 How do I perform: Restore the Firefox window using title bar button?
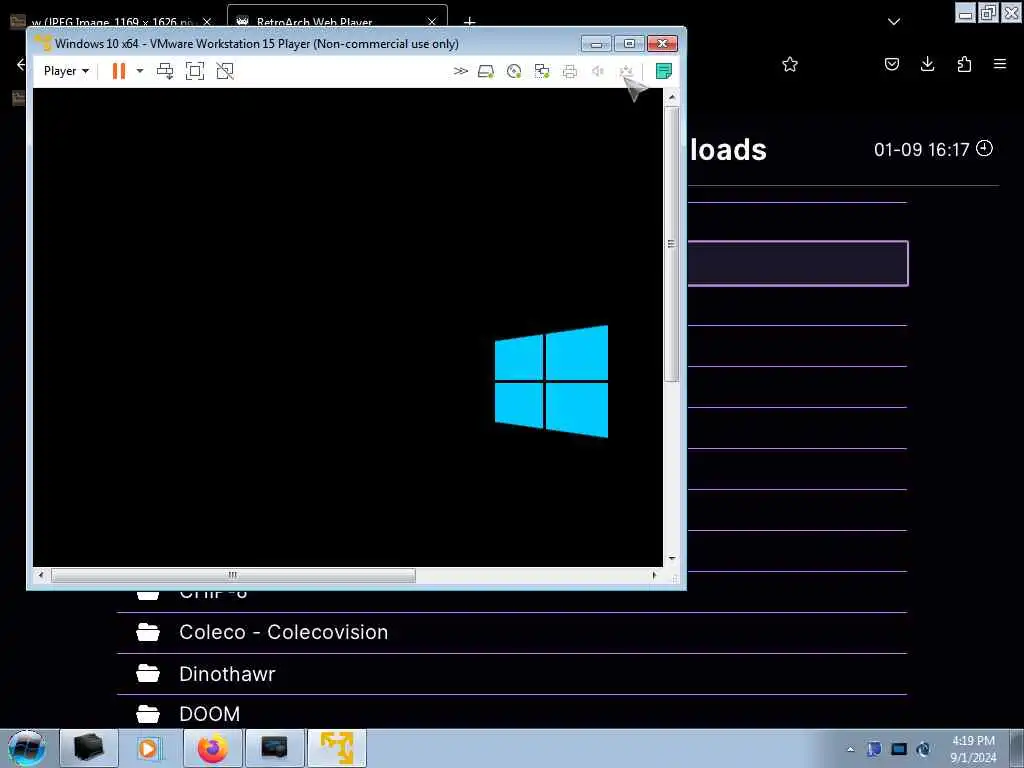pyautogui.click(x=989, y=12)
